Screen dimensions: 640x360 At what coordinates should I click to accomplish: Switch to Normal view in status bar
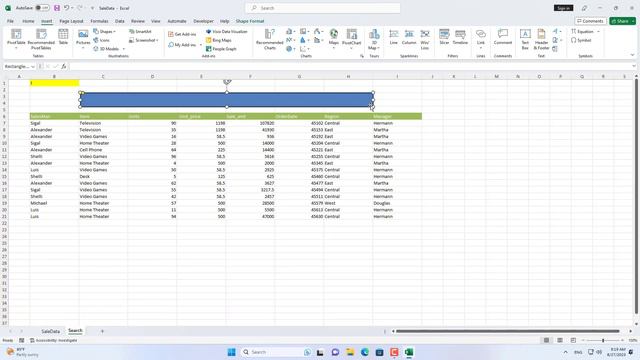[x=546, y=340]
